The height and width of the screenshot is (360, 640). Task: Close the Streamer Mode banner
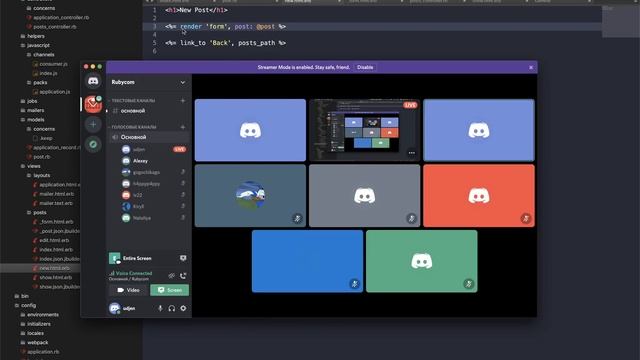coord(531,67)
